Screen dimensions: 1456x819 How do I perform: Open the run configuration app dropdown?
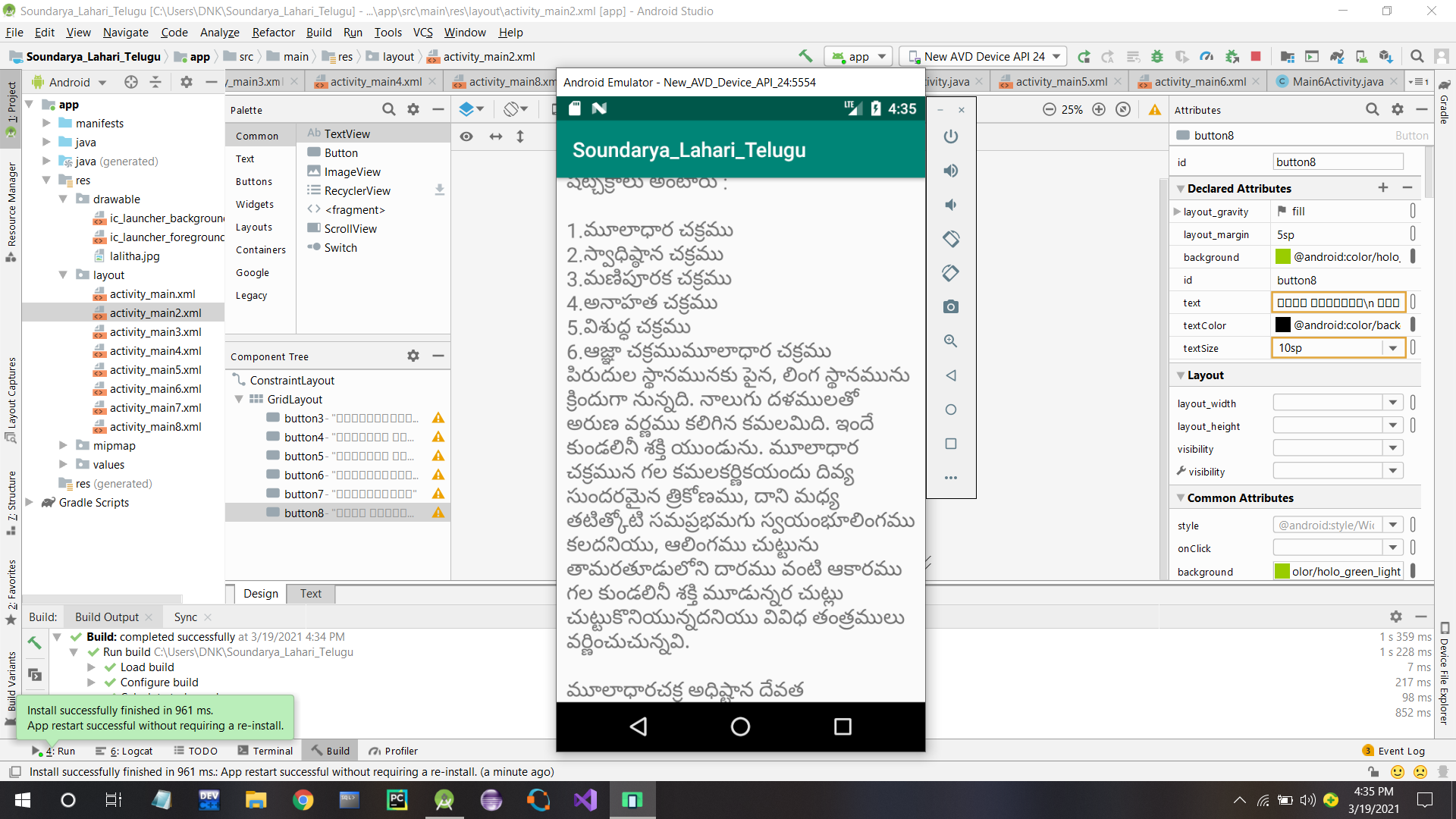point(858,56)
